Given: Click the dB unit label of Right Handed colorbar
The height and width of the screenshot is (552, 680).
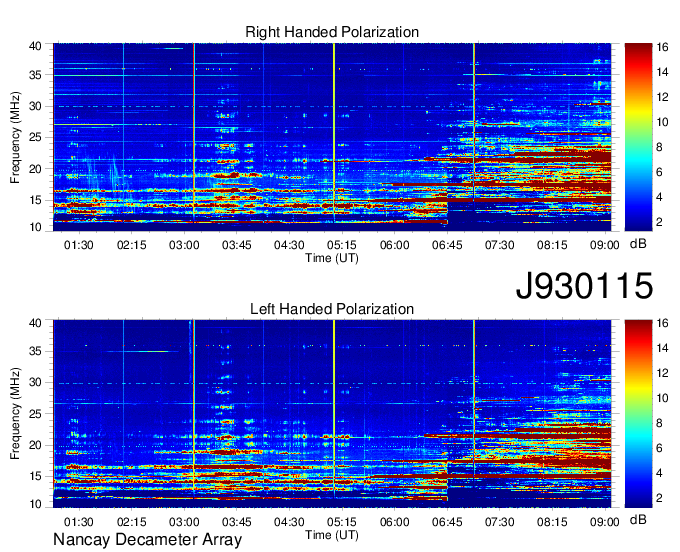Looking at the screenshot, I should coord(638,244).
